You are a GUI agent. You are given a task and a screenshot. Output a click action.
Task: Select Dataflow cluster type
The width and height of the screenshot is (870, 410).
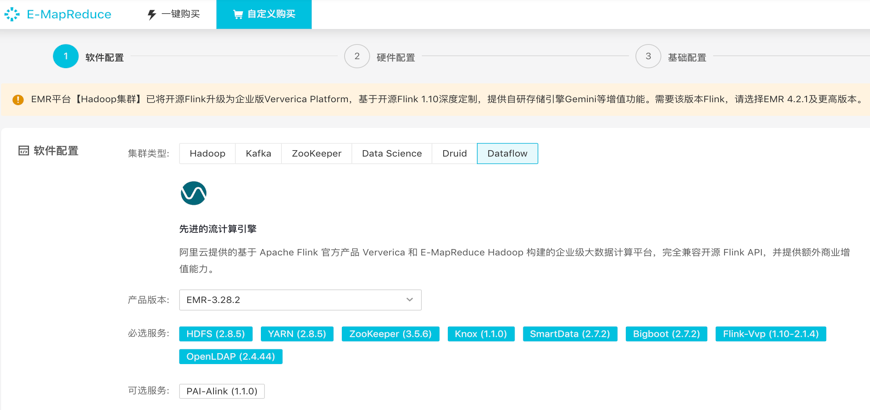pos(507,154)
